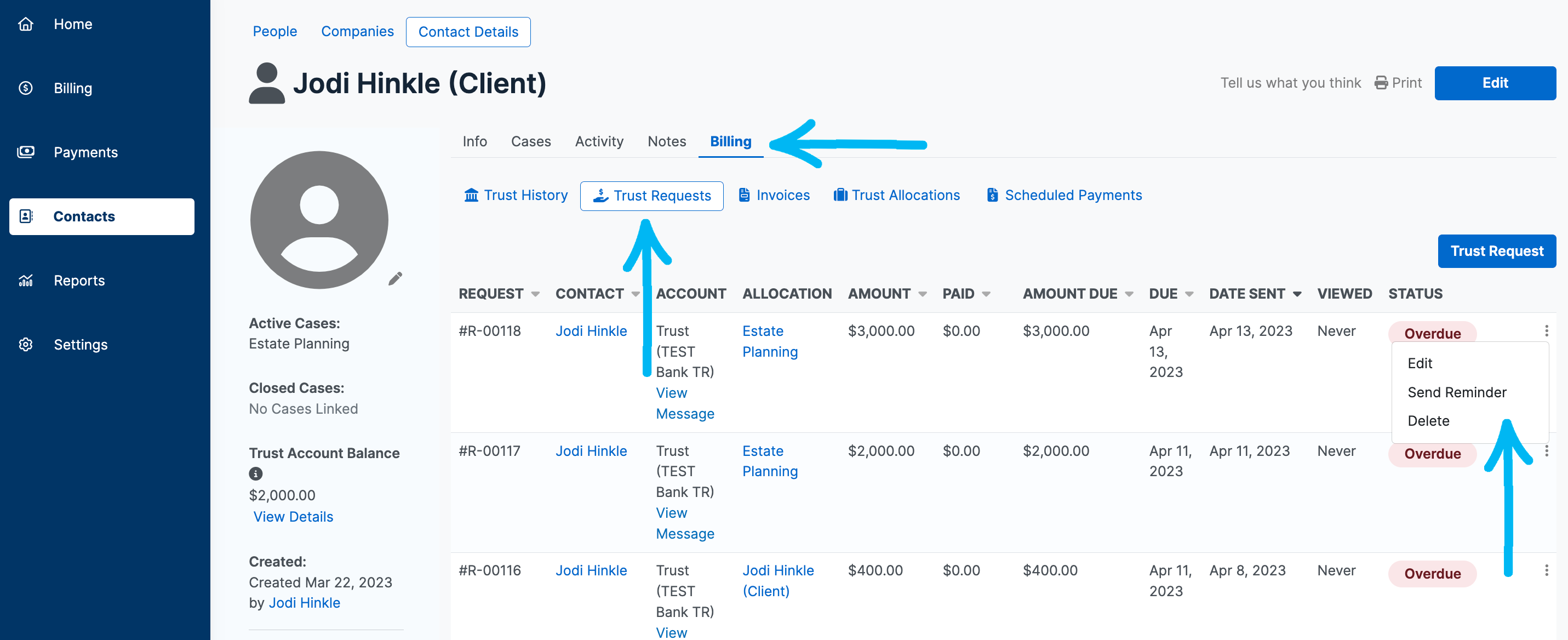
Task: Sort by the DATE SENT column arrow
Action: [x=1296, y=294]
